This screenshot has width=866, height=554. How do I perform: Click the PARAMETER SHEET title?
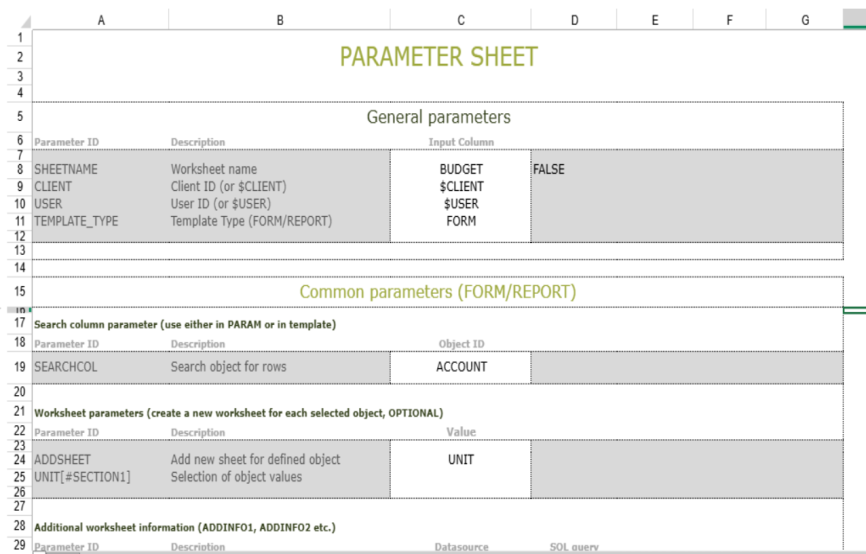[438, 57]
